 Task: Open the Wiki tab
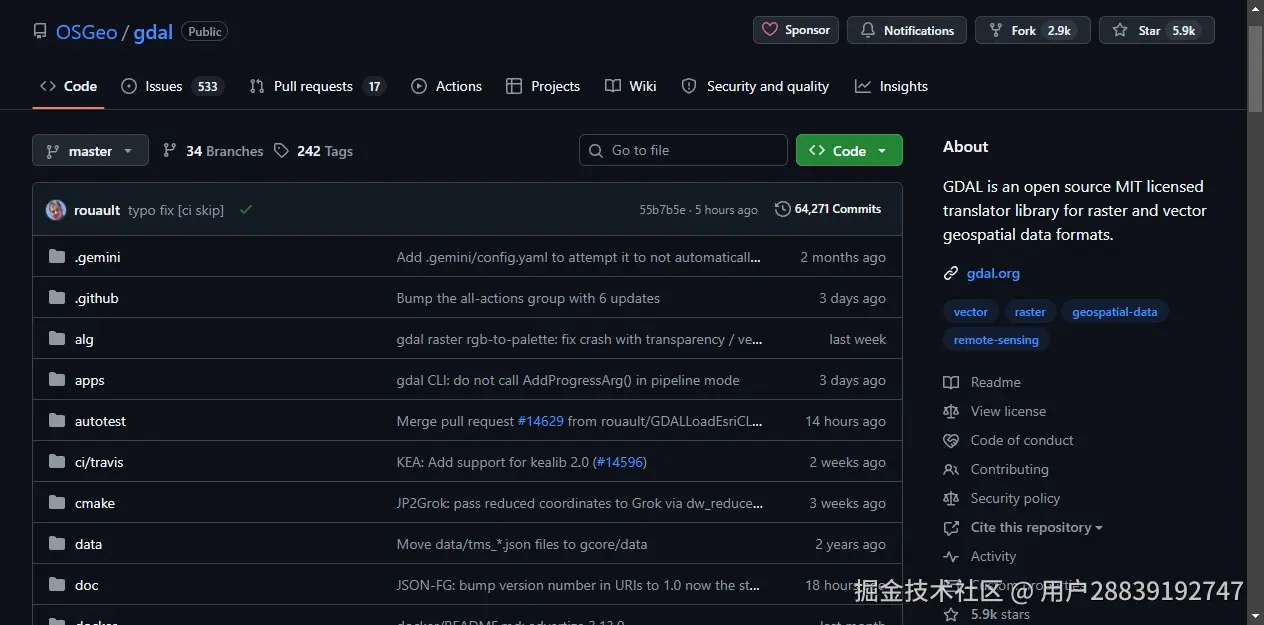click(631, 86)
